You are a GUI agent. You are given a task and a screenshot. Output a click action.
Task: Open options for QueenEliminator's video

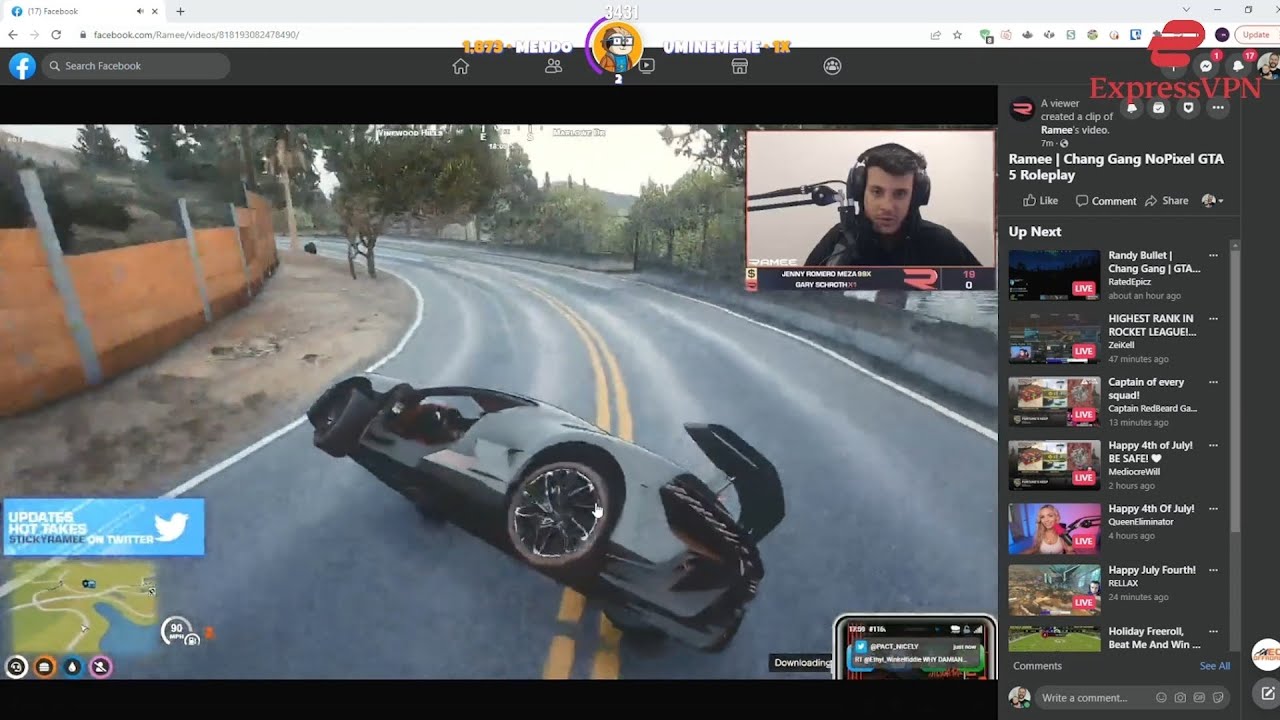pyautogui.click(x=1213, y=509)
